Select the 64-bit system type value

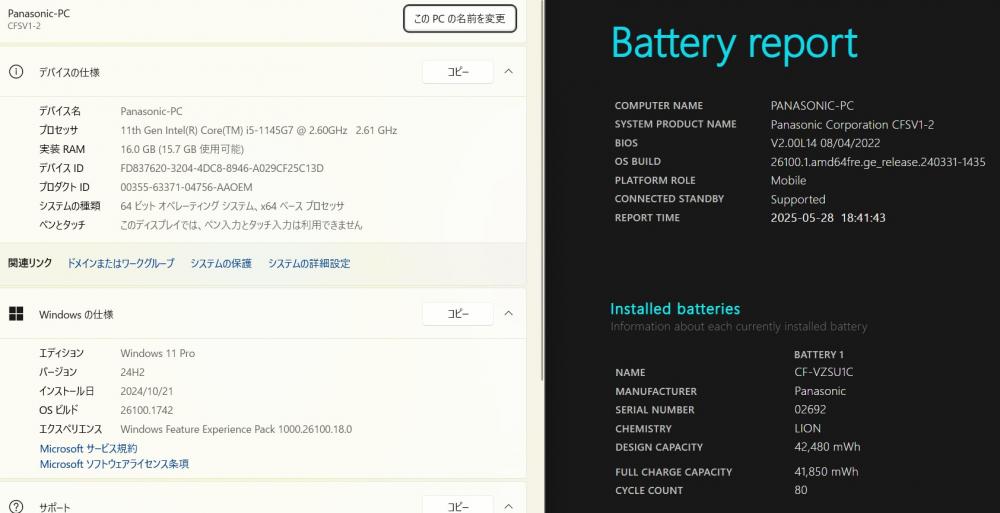232,206
